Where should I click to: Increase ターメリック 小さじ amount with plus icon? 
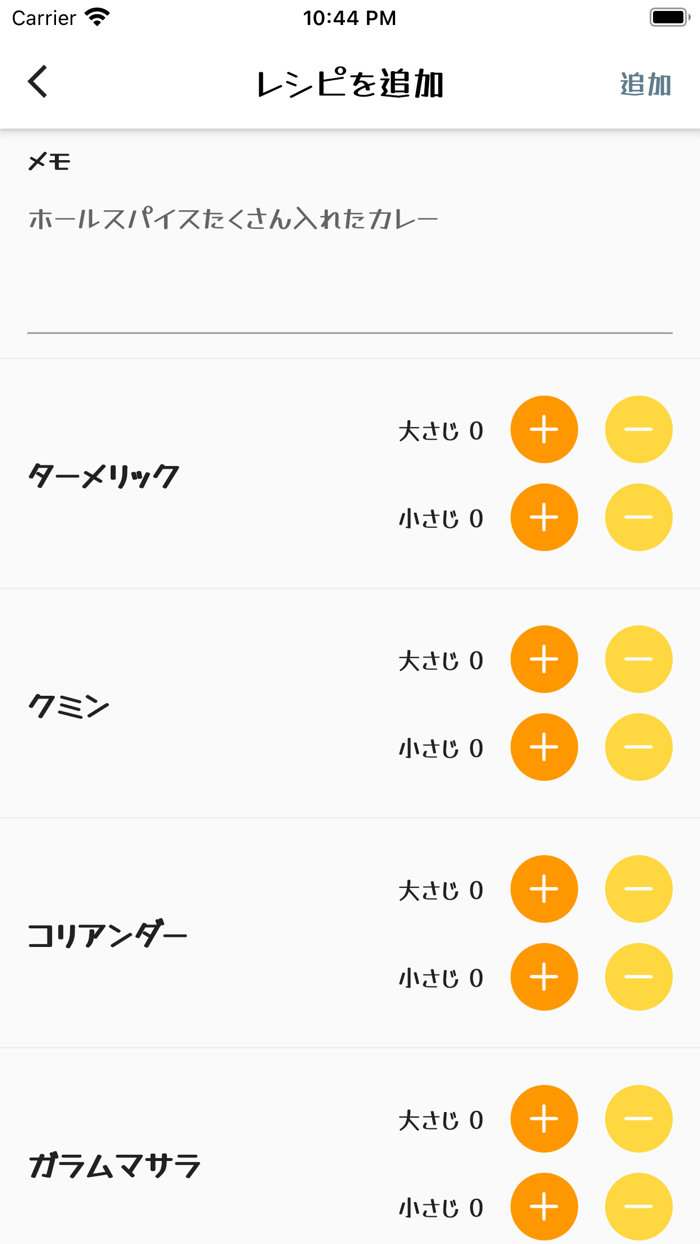[544, 518]
